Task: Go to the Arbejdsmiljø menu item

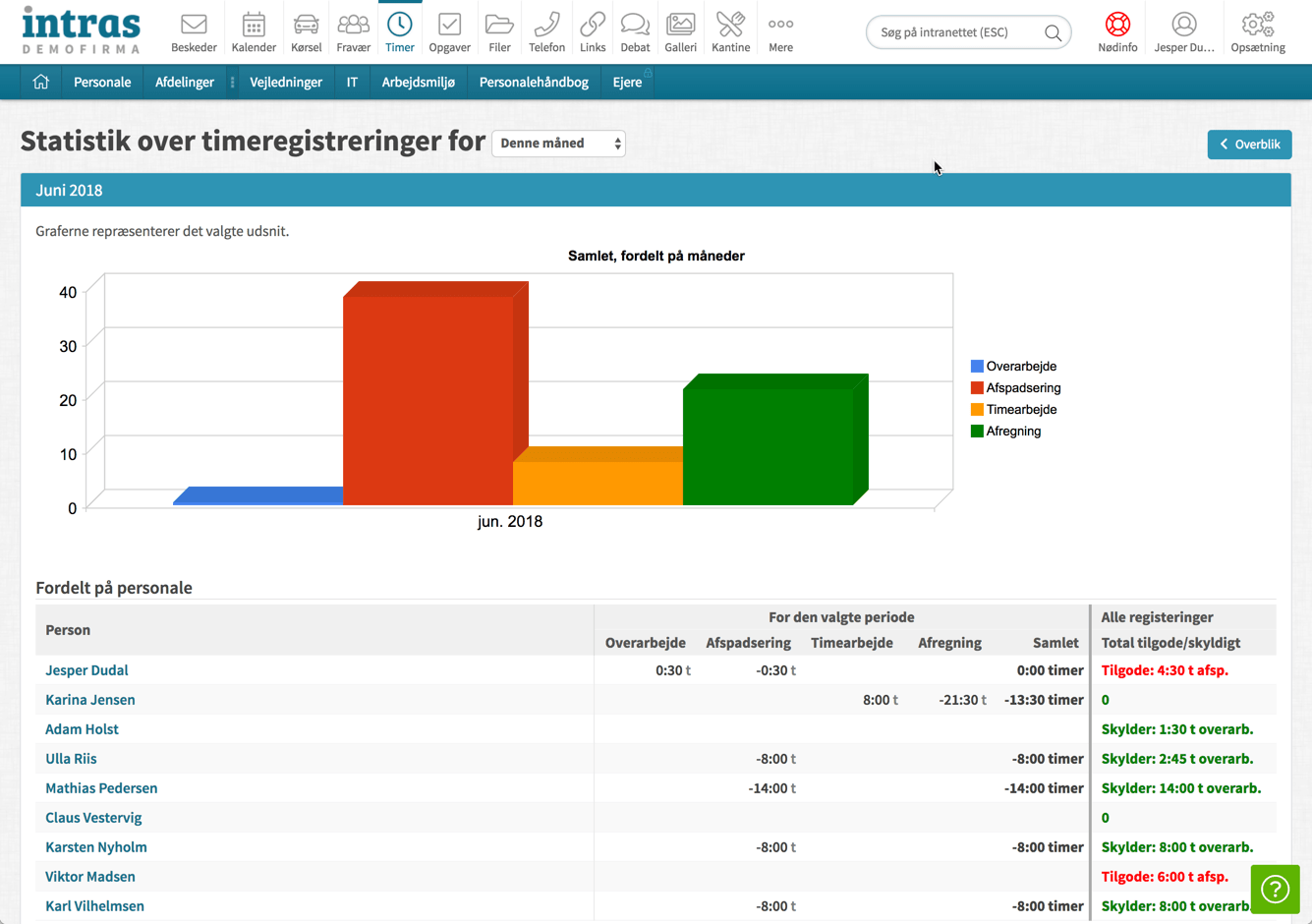Action: (x=418, y=83)
